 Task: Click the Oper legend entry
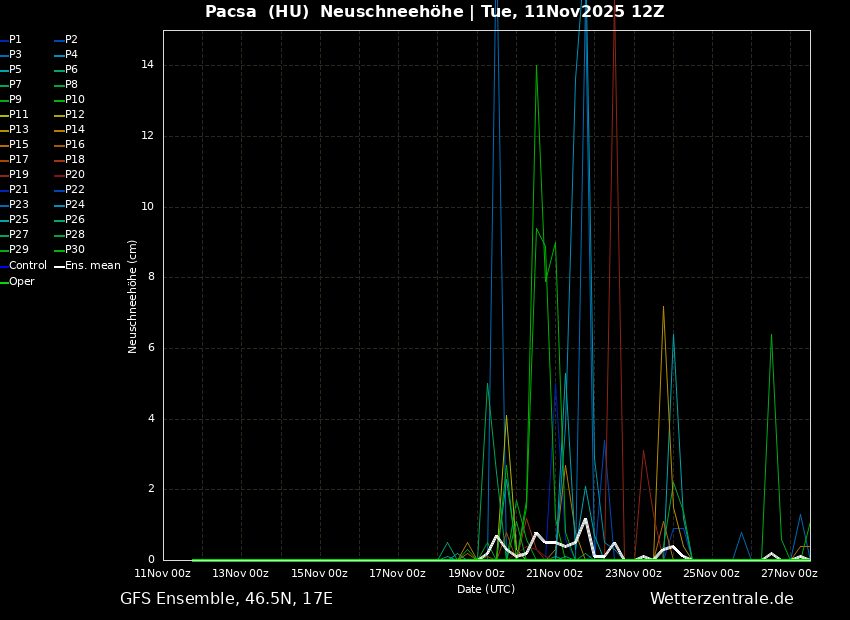tap(21, 282)
